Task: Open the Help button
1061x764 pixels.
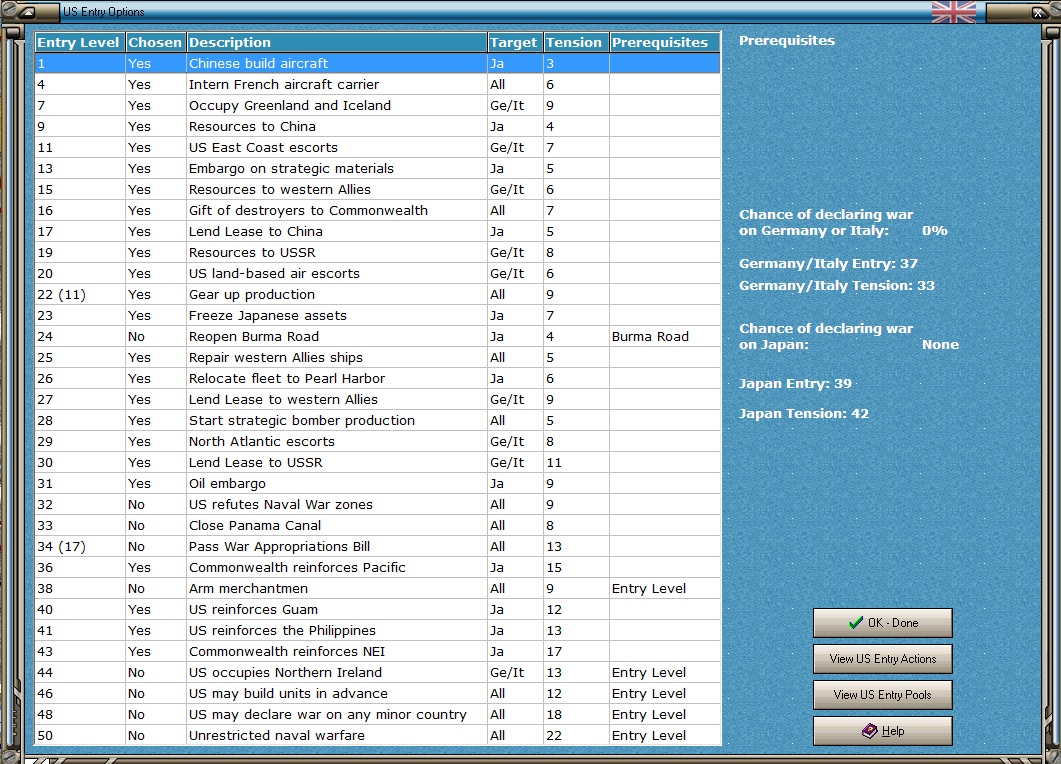Action: coord(882,731)
